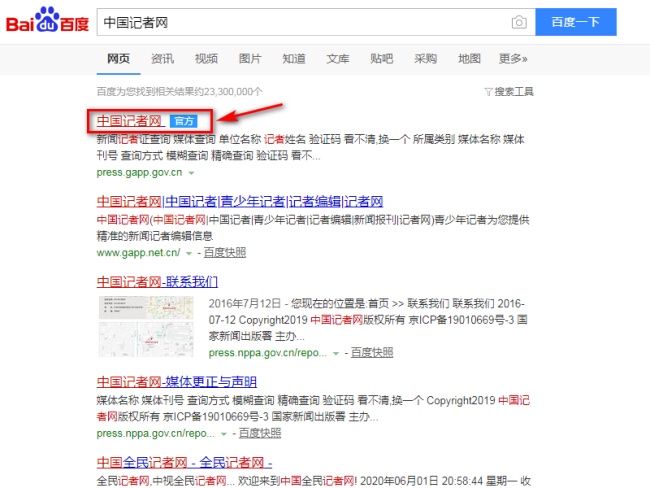Viewport: 650px width, 488px height.
Task: Expand arrow beside 媒体更正与声明 result URL
Action: tap(224, 434)
